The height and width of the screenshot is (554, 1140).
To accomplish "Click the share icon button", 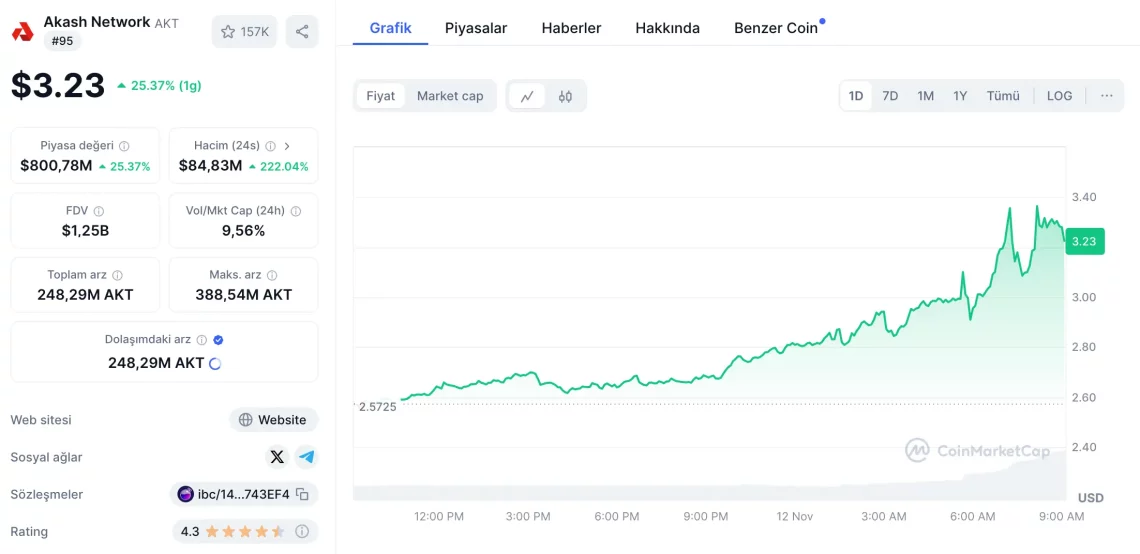I will coord(302,32).
